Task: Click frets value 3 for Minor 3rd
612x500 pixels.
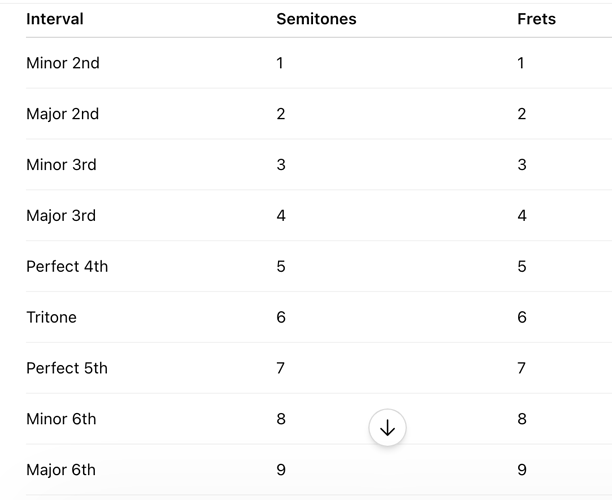Action: [x=522, y=165]
